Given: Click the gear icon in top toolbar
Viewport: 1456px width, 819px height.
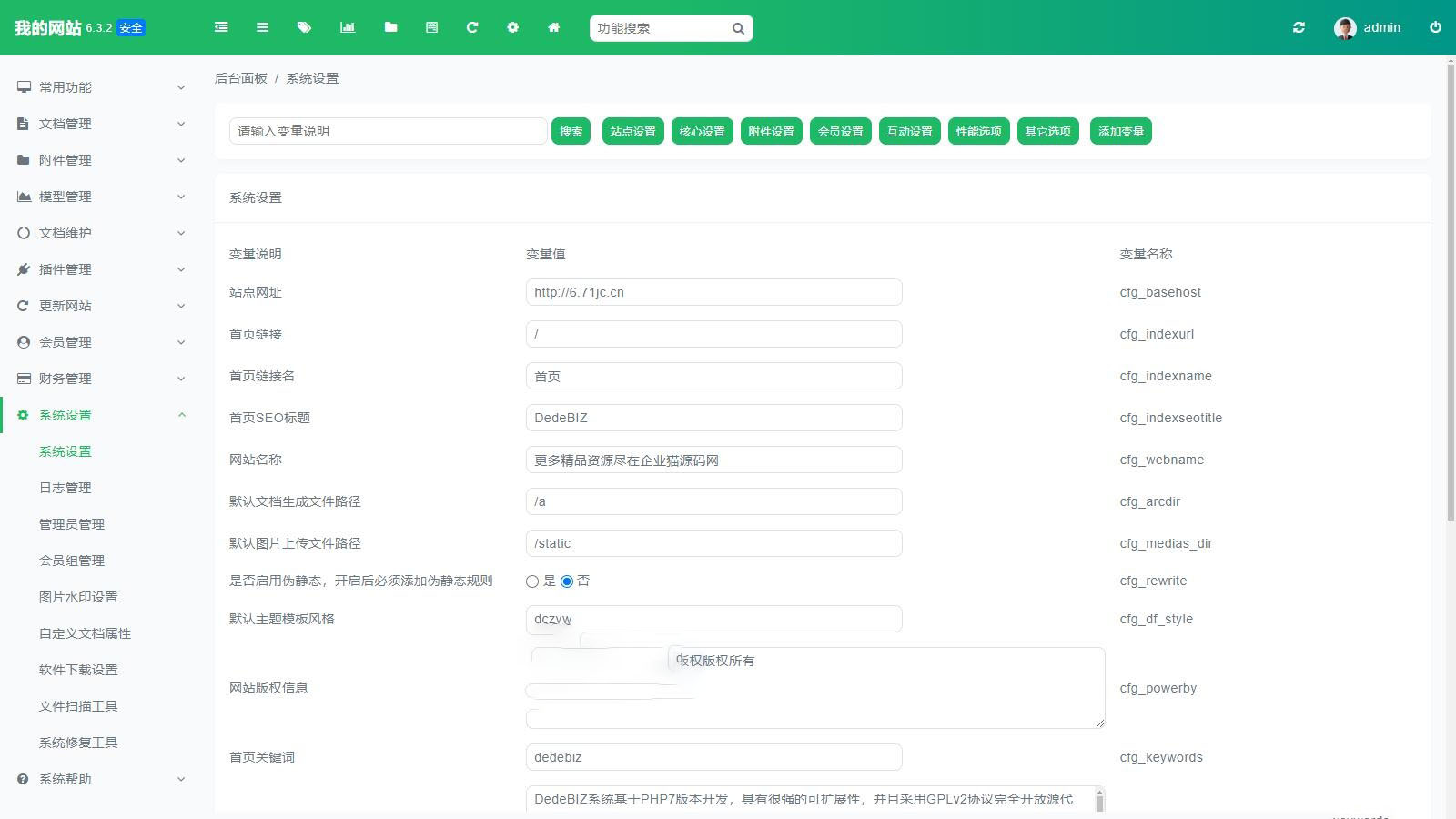Looking at the screenshot, I should click(x=512, y=27).
